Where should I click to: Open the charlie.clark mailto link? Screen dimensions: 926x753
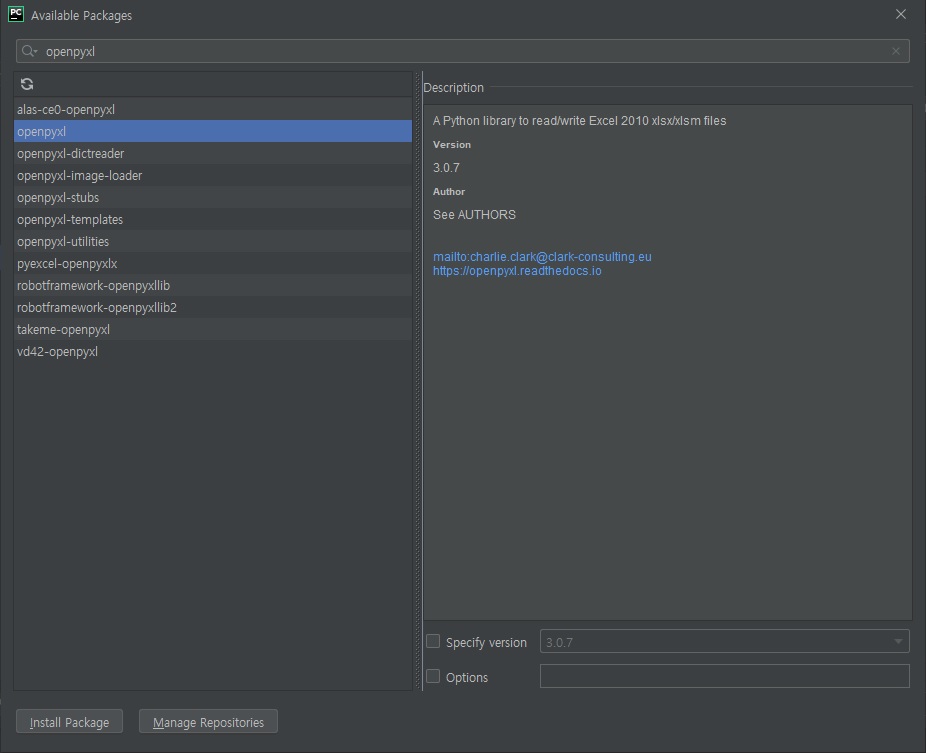click(542, 257)
